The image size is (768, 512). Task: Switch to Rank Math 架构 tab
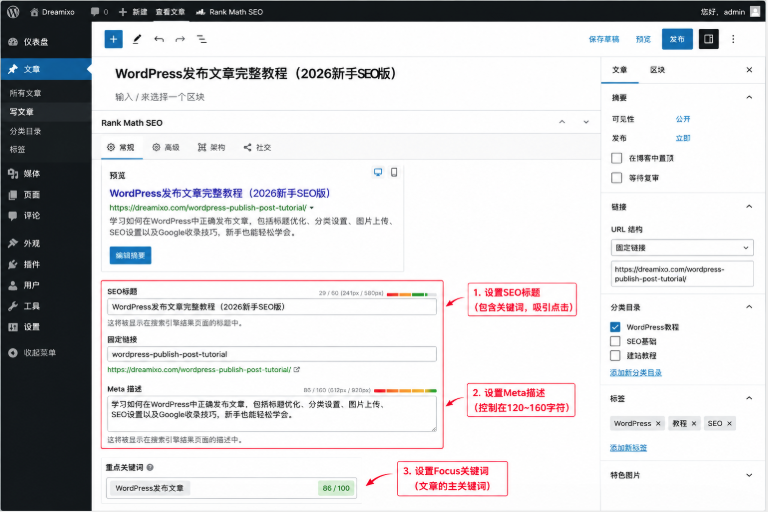coord(212,147)
